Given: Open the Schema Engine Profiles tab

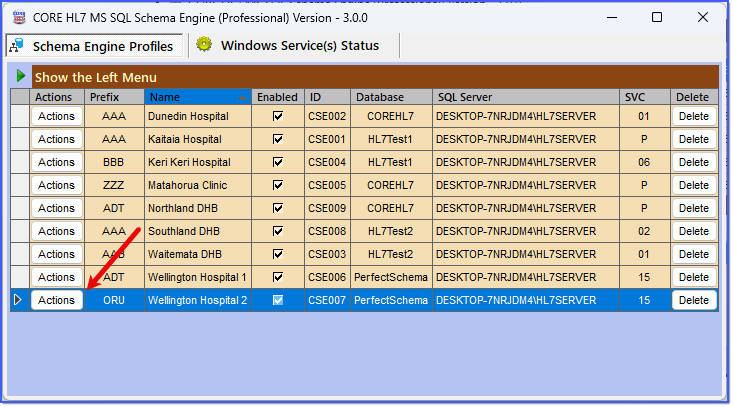Looking at the screenshot, I should [x=94, y=46].
